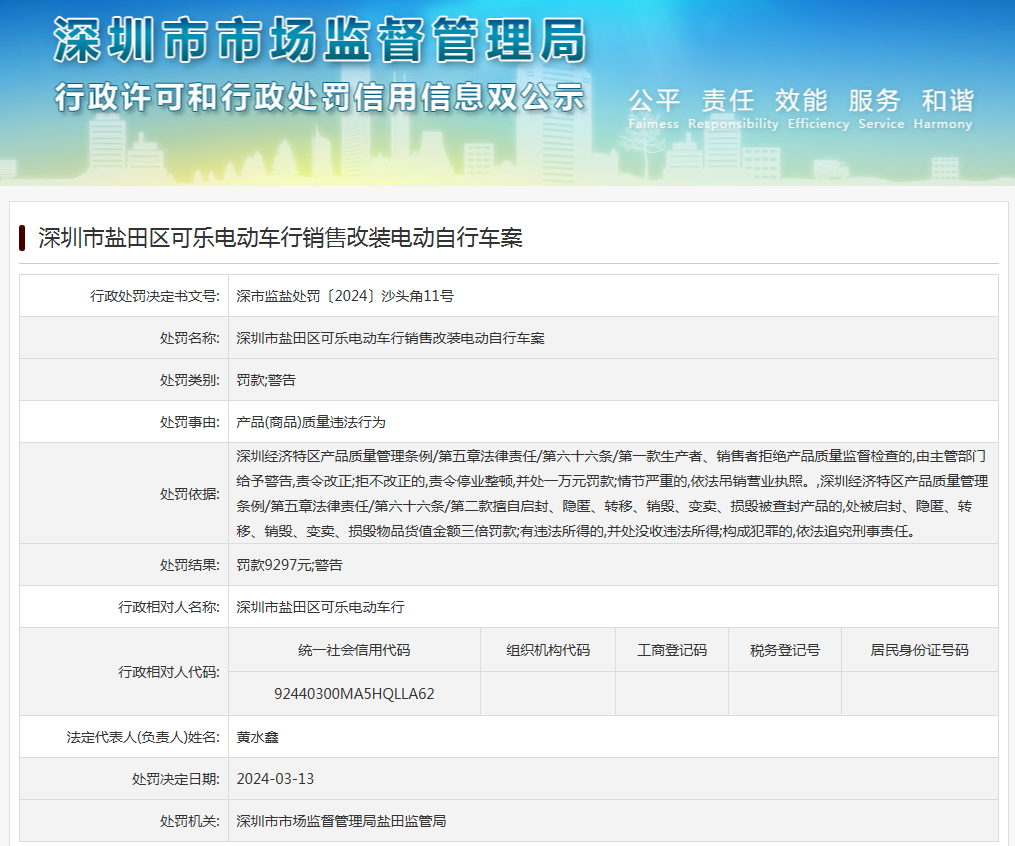Select document number 深市监盐处罚〔2024〕沙头角11号
This screenshot has height=846, width=1015.
tap(345, 296)
